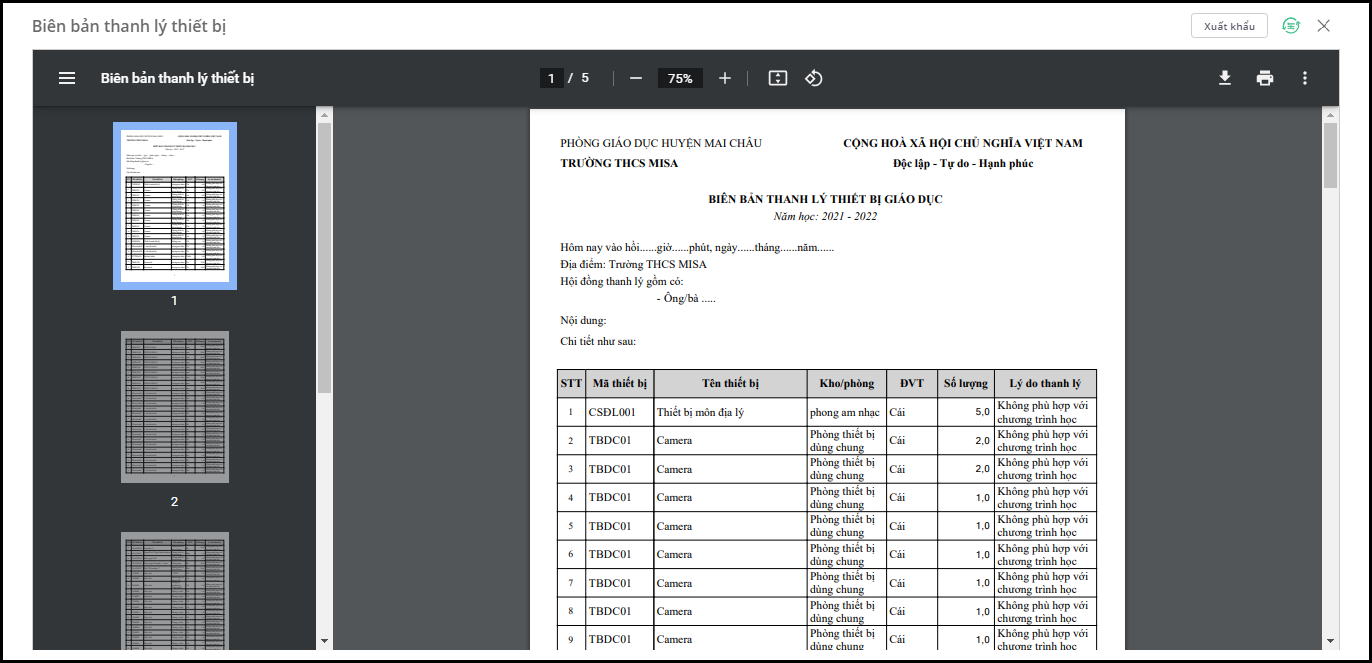The height and width of the screenshot is (663, 1372).
Task: Click the Xuất khẩu button
Action: tap(1229, 26)
